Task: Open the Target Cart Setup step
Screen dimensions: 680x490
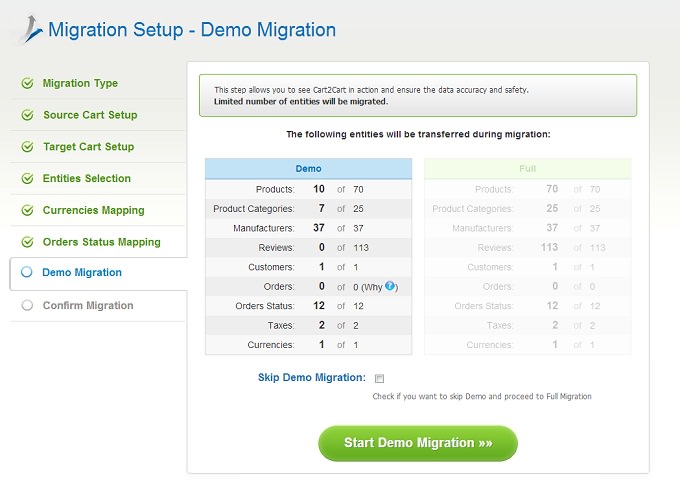Action: click(x=88, y=147)
